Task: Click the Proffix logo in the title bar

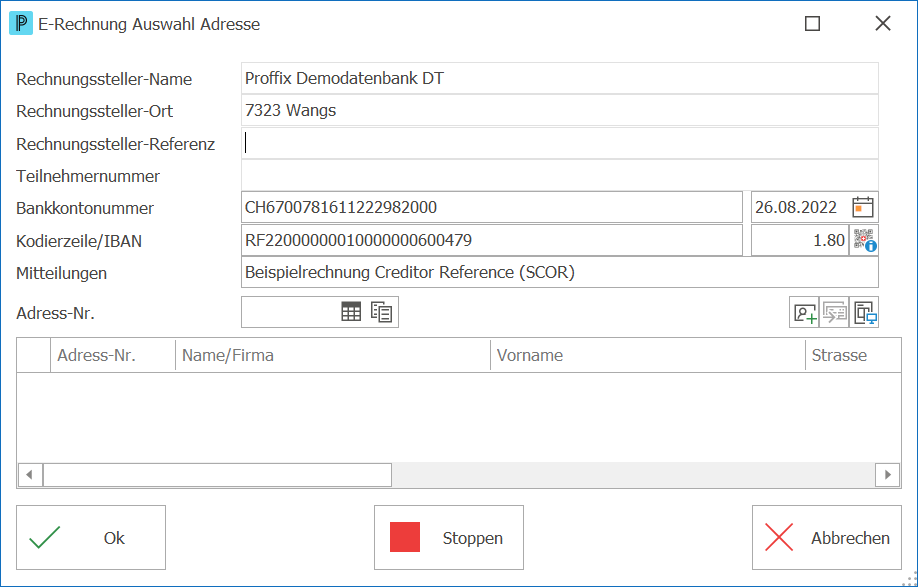Action: (x=21, y=23)
